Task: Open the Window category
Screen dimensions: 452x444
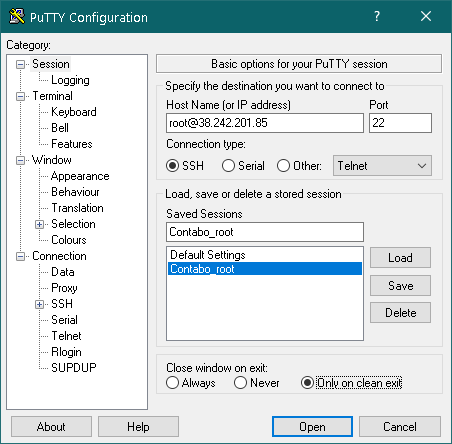Action: pyautogui.click(x=52, y=160)
